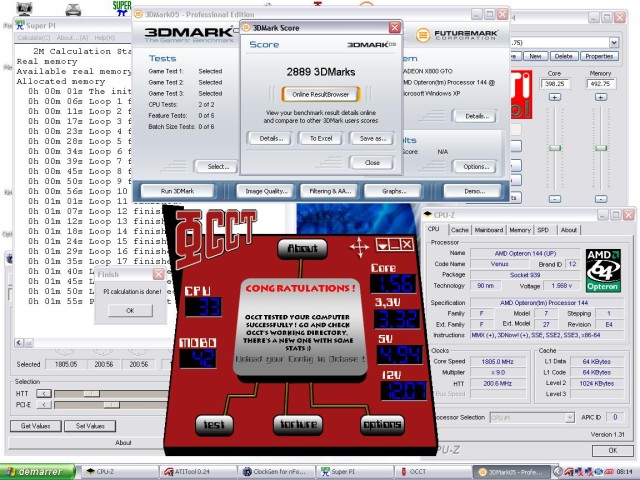Switch to the Memory tab in CPU-Z
The height and width of the screenshot is (480, 640).
coord(520,230)
